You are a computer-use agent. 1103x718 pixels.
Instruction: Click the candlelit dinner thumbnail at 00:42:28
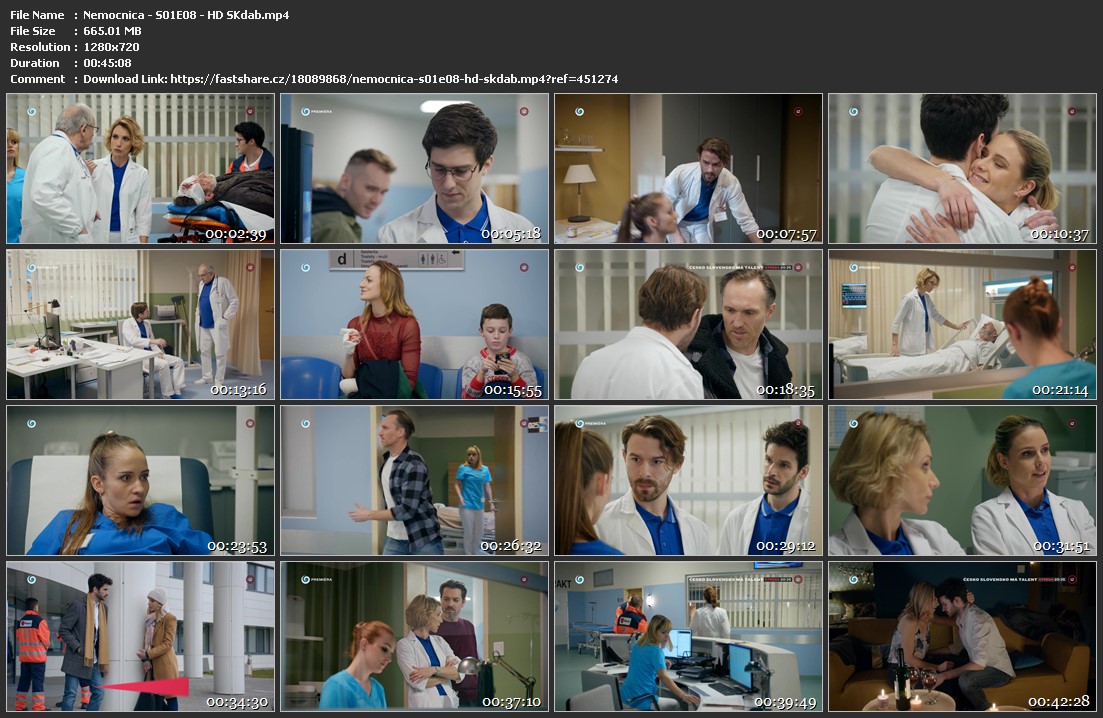pyautogui.click(x=962, y=637)
